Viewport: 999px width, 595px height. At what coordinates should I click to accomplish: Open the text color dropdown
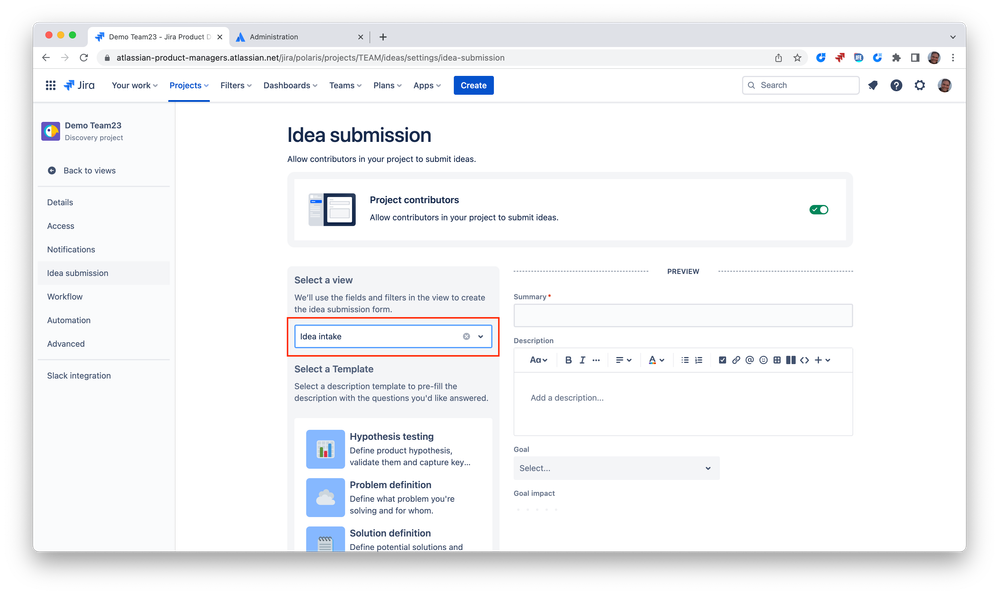(x=656, y=360)
